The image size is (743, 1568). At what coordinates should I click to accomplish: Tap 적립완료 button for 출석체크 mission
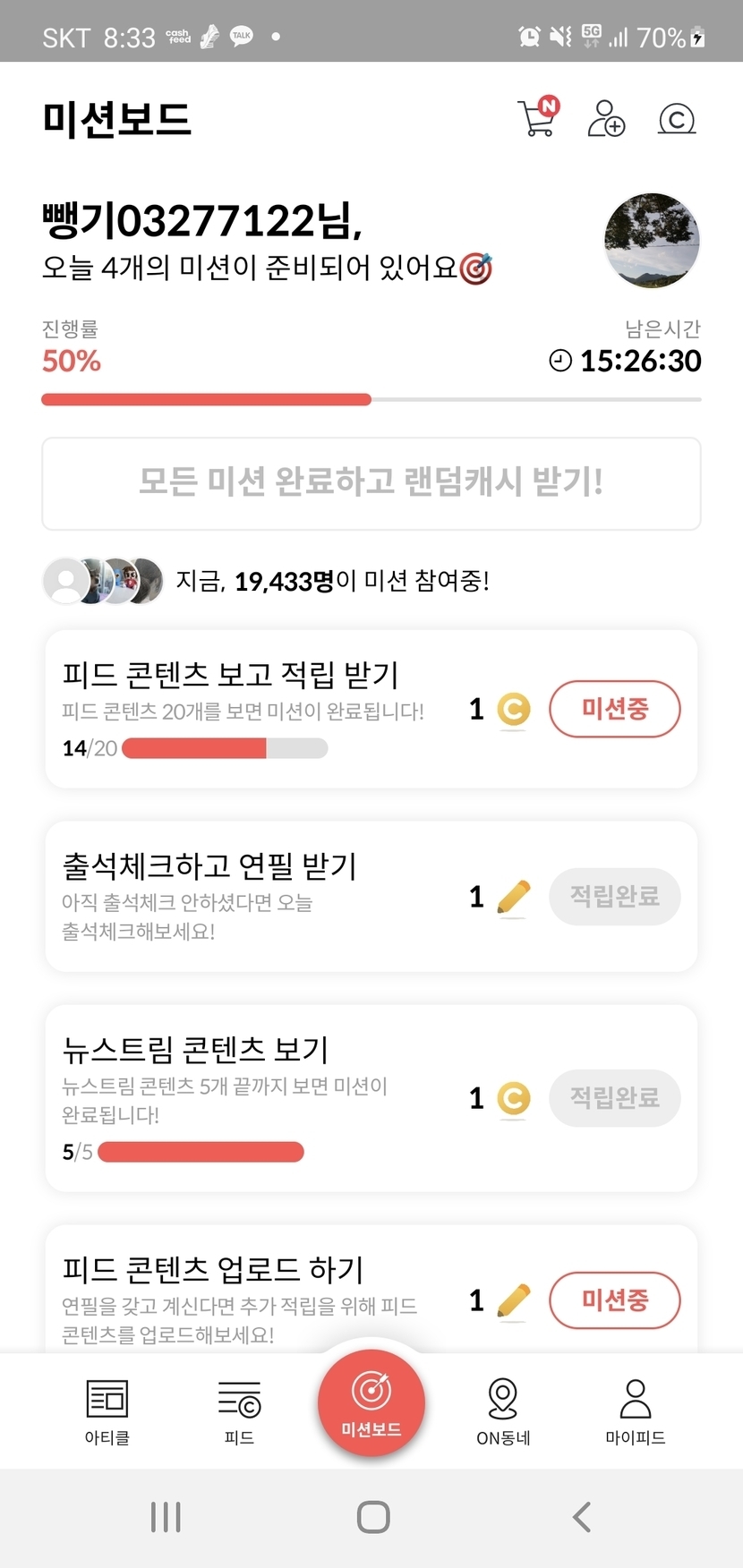click(614, 896)
